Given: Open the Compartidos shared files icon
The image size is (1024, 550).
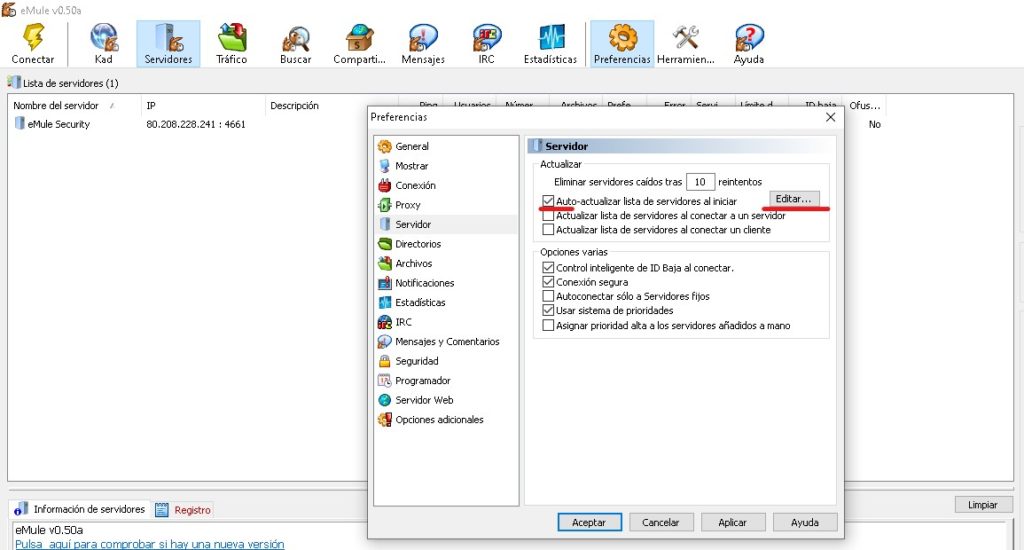Looking at the screenshot, I should tap(359, 44).
